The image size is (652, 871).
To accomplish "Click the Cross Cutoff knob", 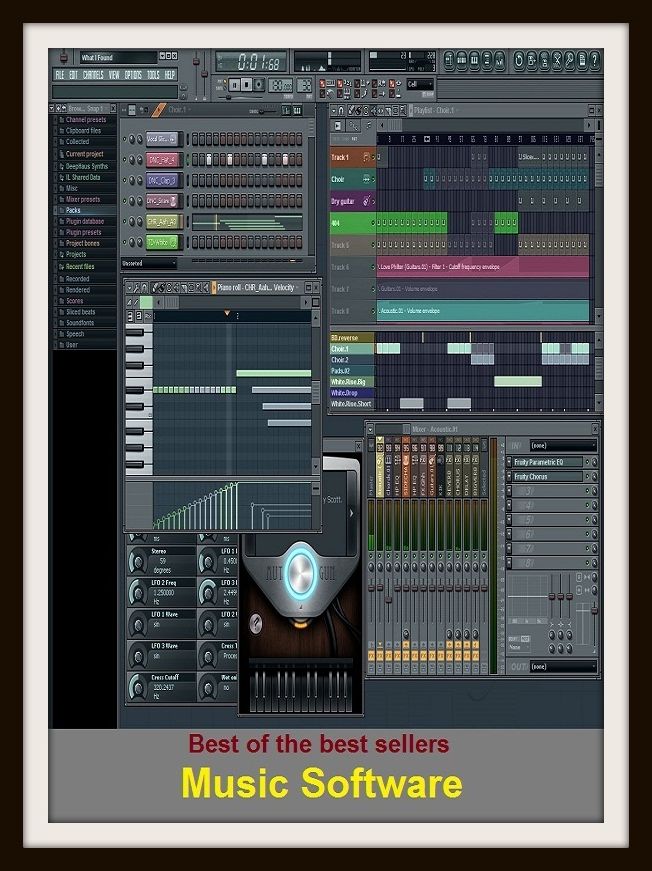I will coord(137,688).
